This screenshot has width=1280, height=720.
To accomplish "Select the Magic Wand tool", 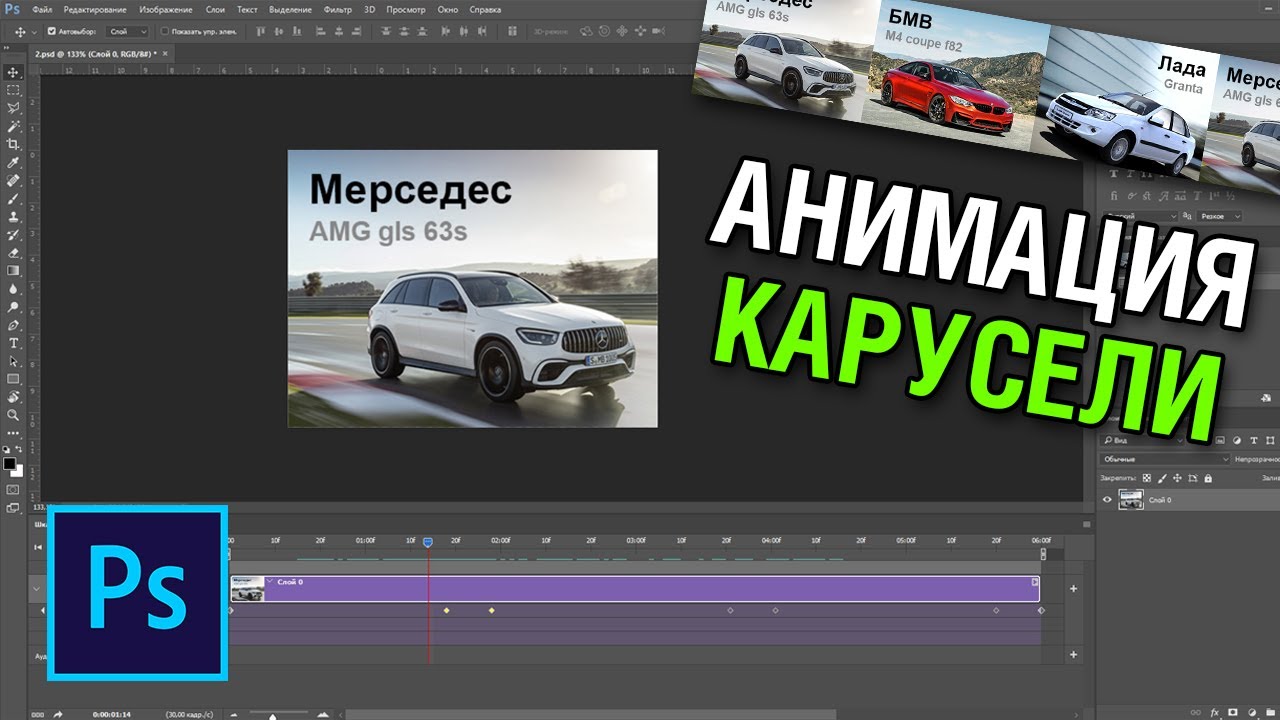I will [x=13, y=126].
